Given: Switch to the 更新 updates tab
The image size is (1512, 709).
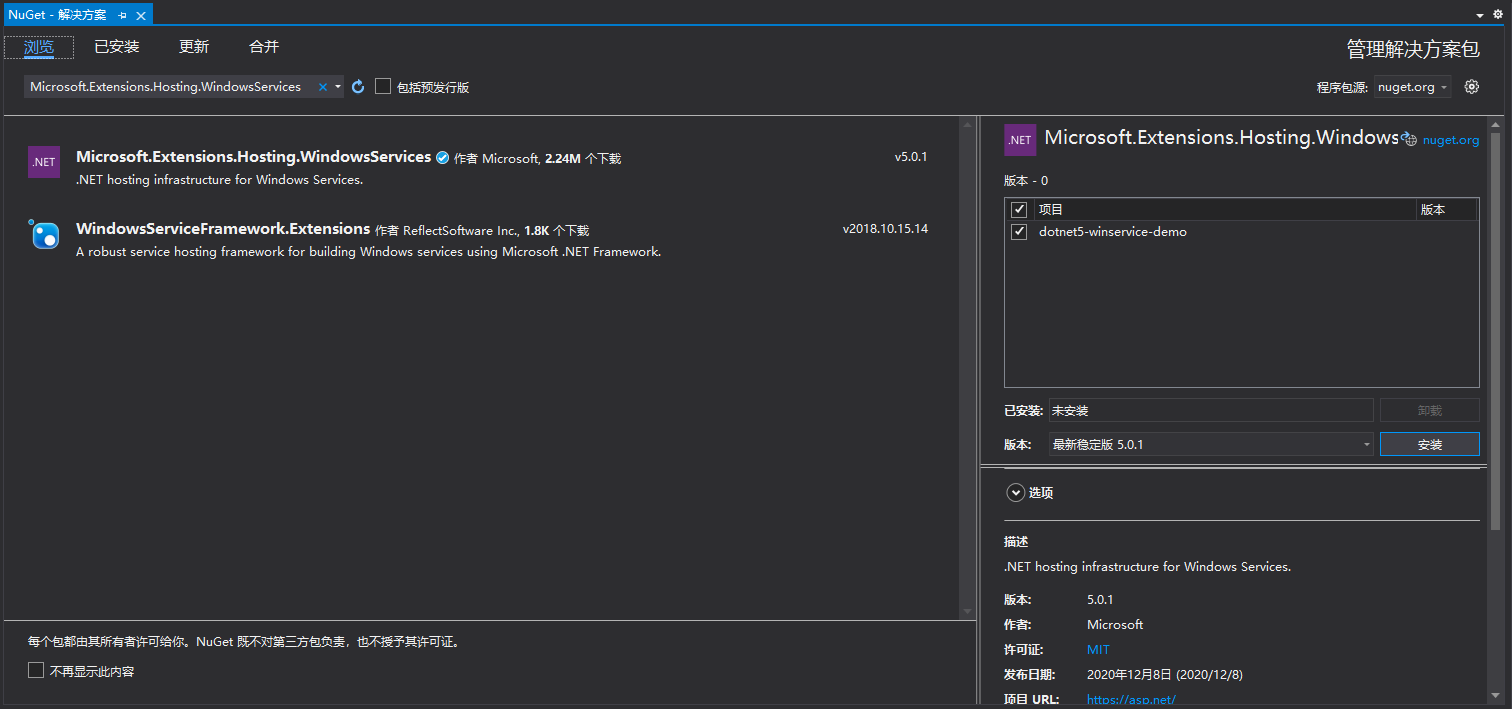Looking at the screenshot, I should coord(194,47).
